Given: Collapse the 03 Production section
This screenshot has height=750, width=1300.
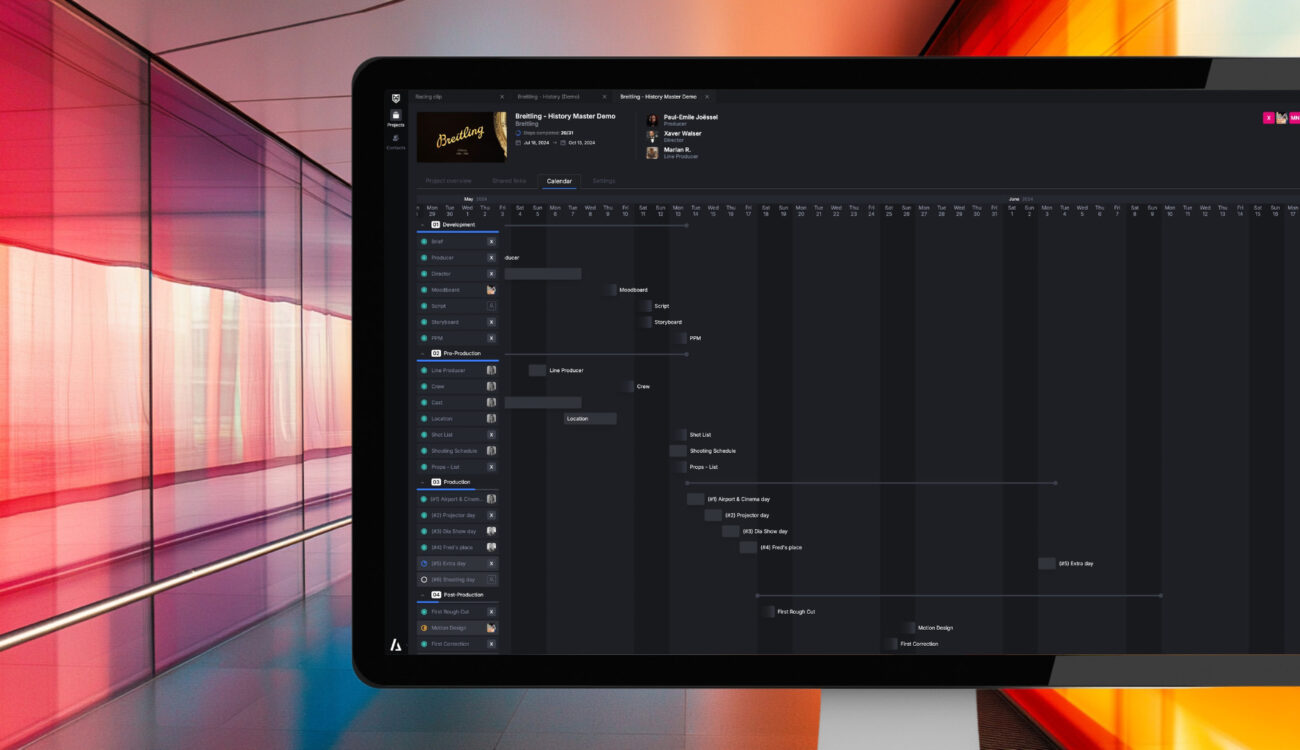Looking at the screenshot, I should (423, 482).
